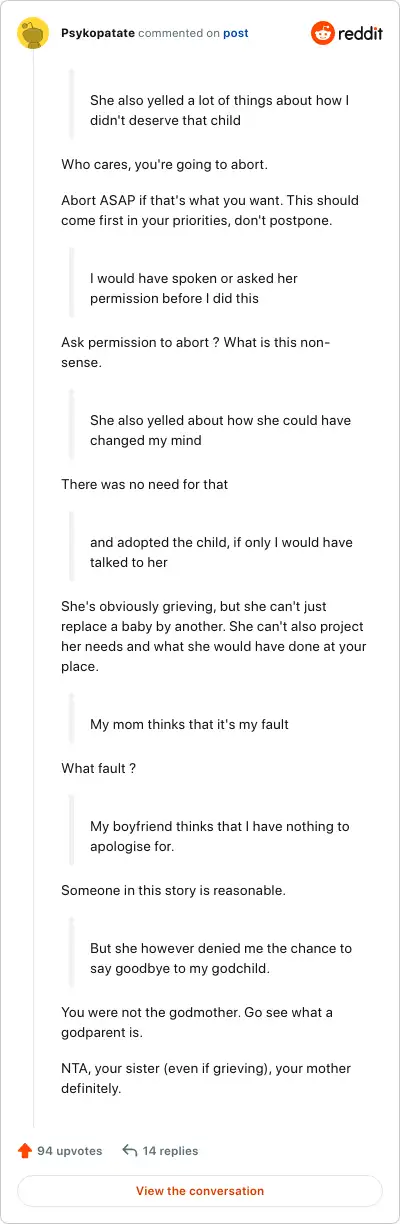Open the 'post' link in header
The height and width of the screenshot is (1224, 400).
(236, 33)
